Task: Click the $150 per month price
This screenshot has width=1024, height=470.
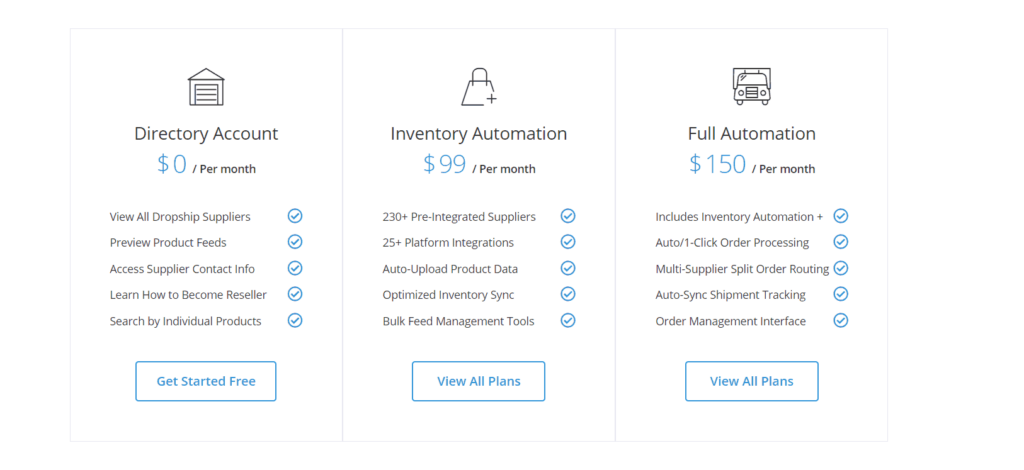Action: click(752, 164)
